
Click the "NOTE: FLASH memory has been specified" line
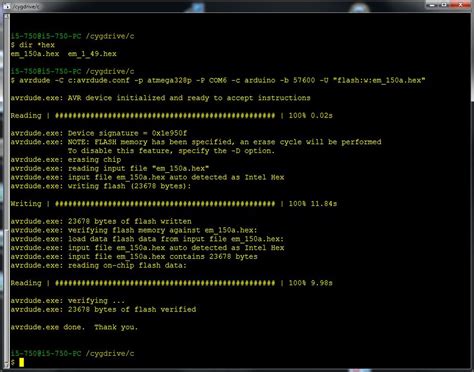coord(196,142)
